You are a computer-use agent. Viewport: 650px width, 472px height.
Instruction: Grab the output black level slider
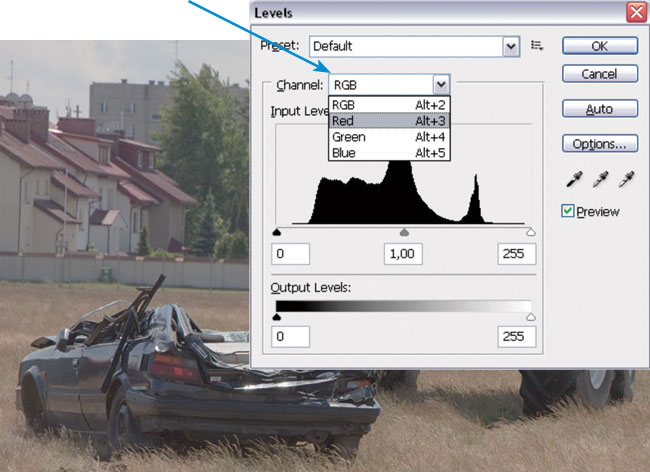(x=277, y=317)
